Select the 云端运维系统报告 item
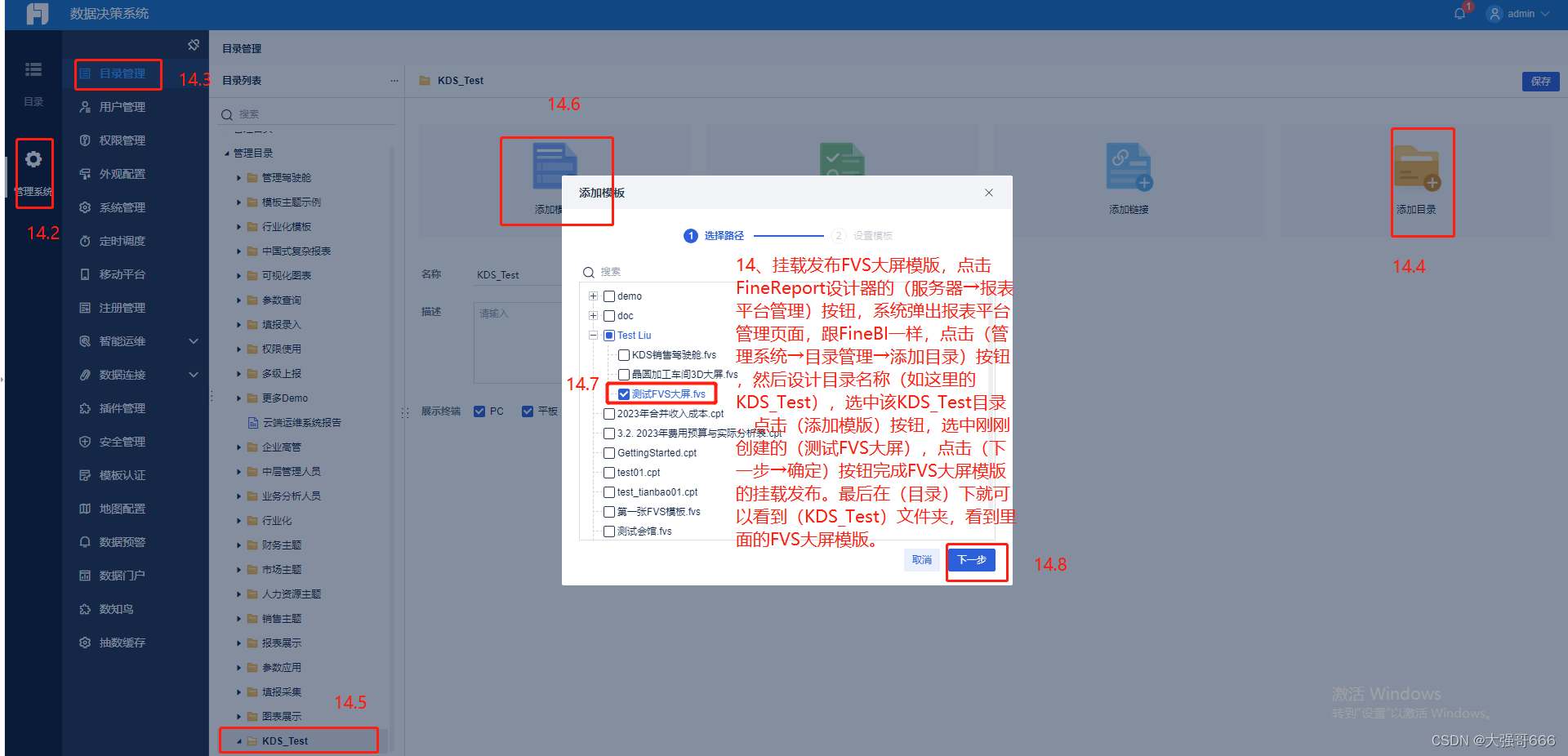1568x756 pixels. click(301, 423)
